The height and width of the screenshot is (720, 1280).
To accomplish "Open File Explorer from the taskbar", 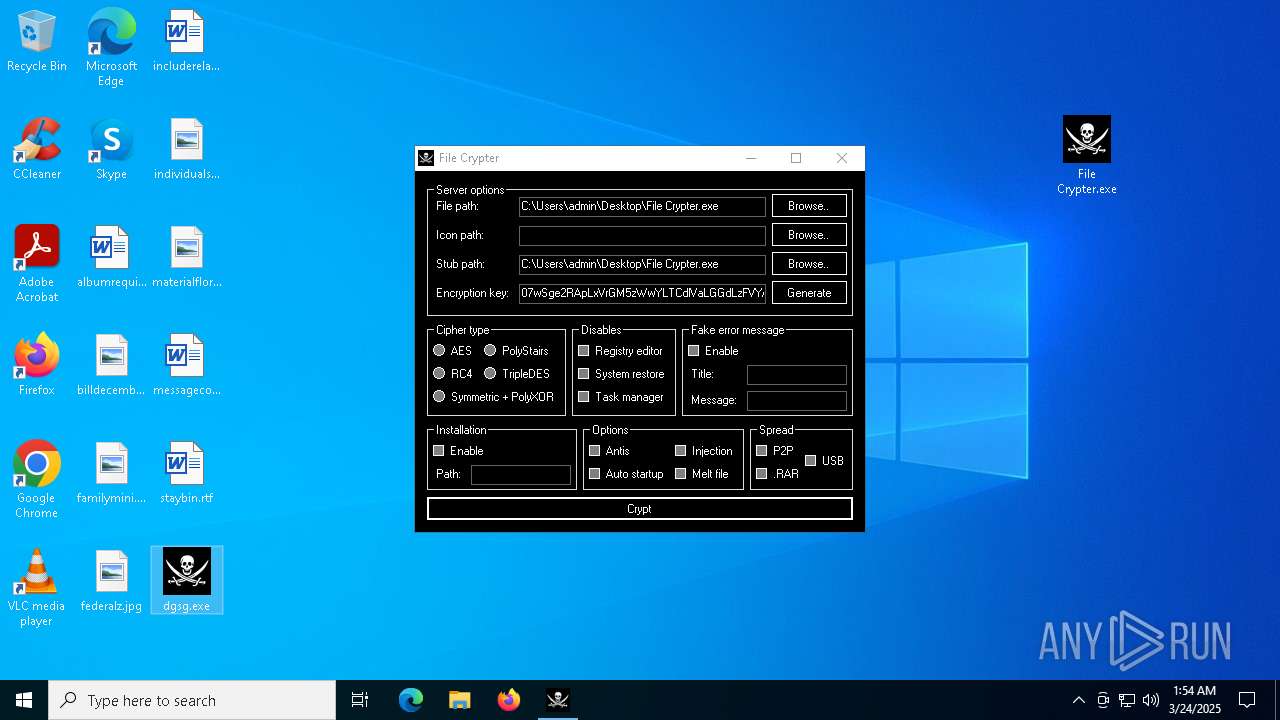I will pos(459,700).
